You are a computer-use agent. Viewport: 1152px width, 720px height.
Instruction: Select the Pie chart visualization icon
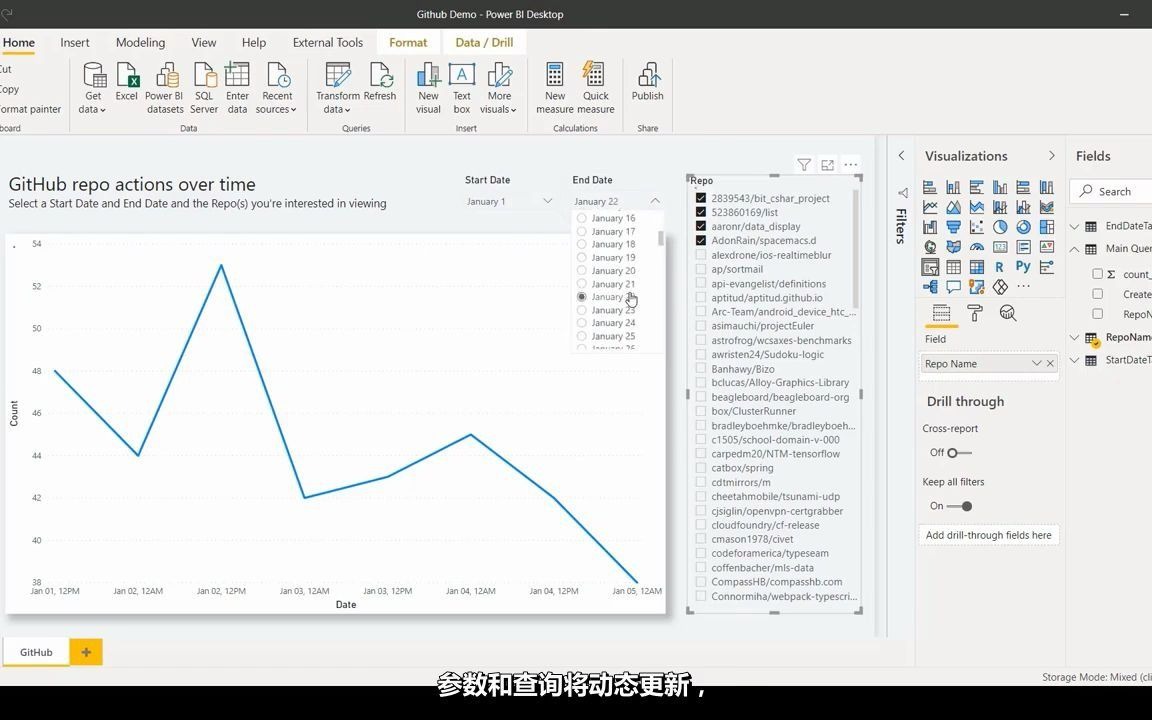point(999,227)
